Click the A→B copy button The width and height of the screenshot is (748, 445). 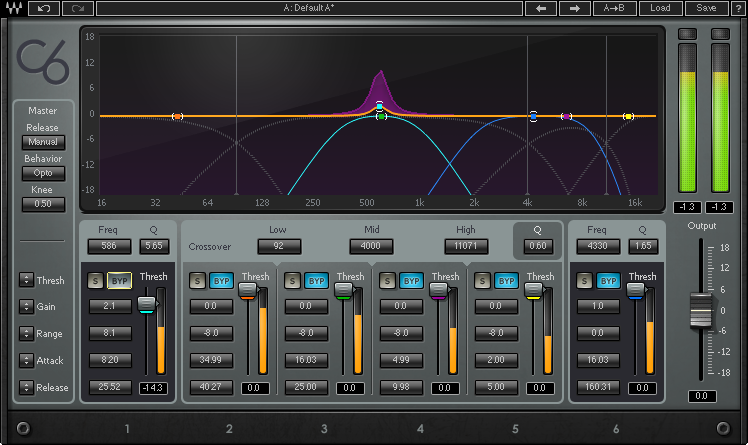(614, 8)
